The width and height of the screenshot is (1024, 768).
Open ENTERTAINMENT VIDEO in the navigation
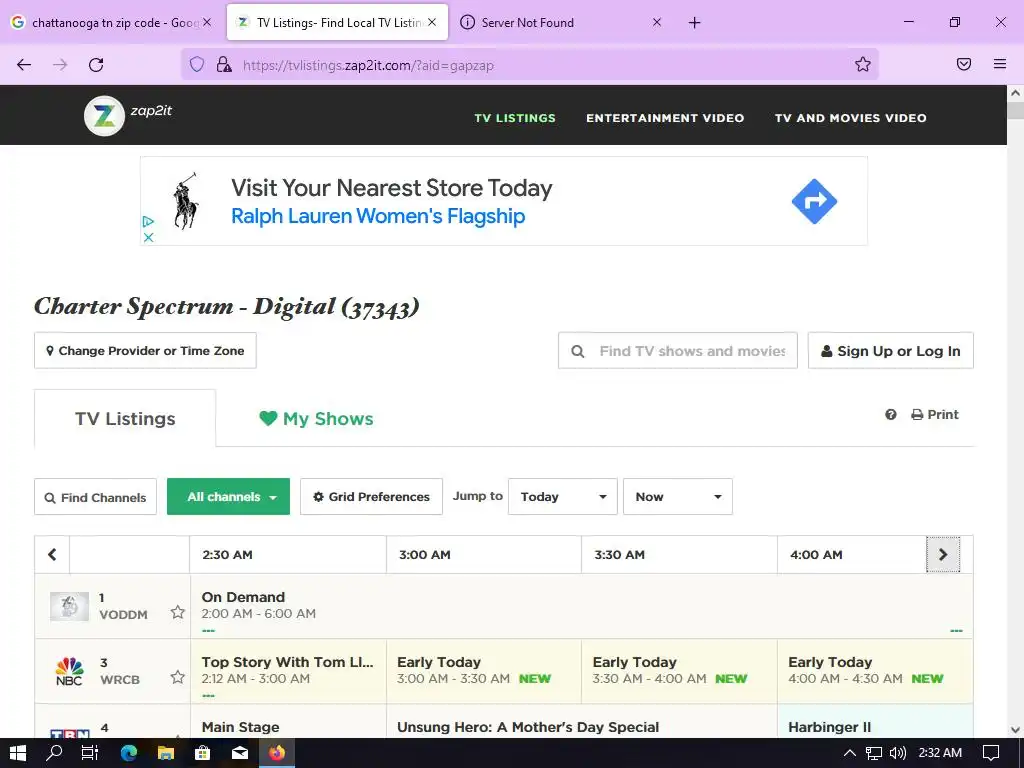coord(665,118)
